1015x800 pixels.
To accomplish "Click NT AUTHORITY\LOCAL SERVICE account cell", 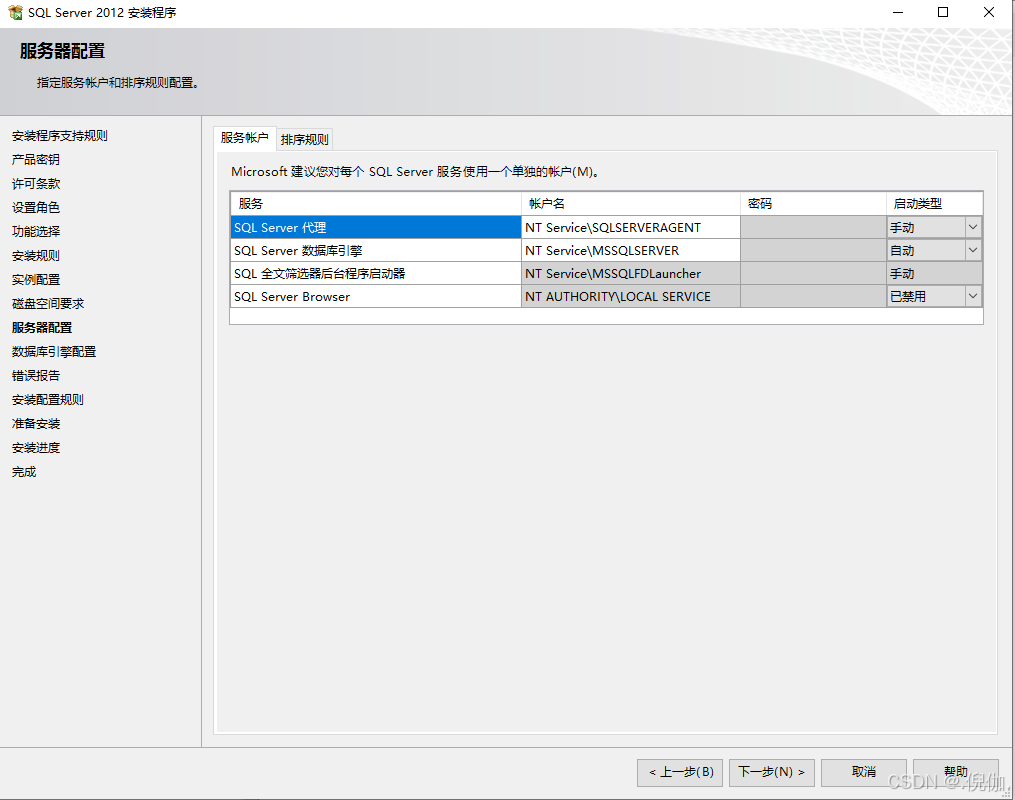I will pos(630,296).
